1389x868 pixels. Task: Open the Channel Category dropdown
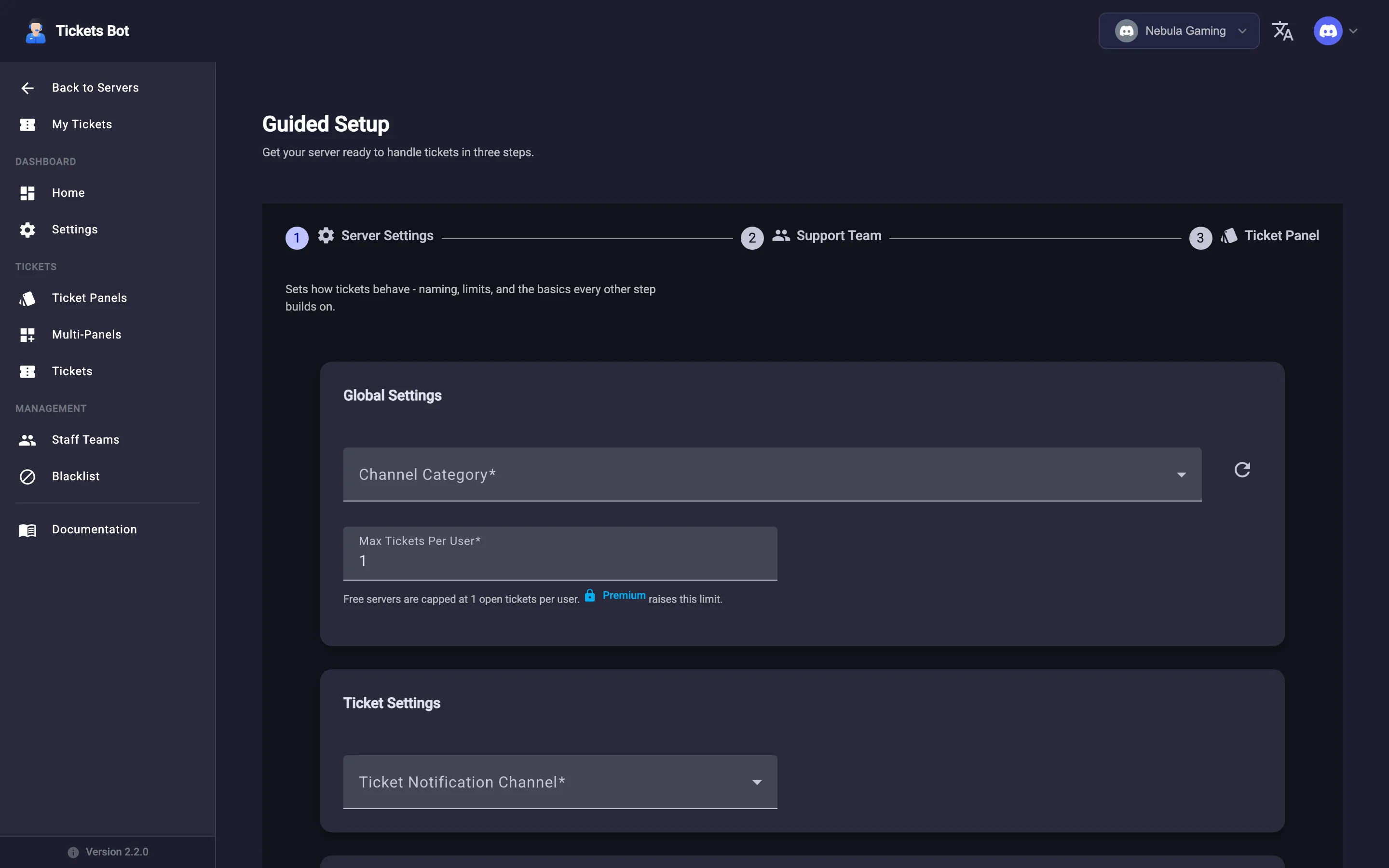pyautogui.click(x=772, y=474)
